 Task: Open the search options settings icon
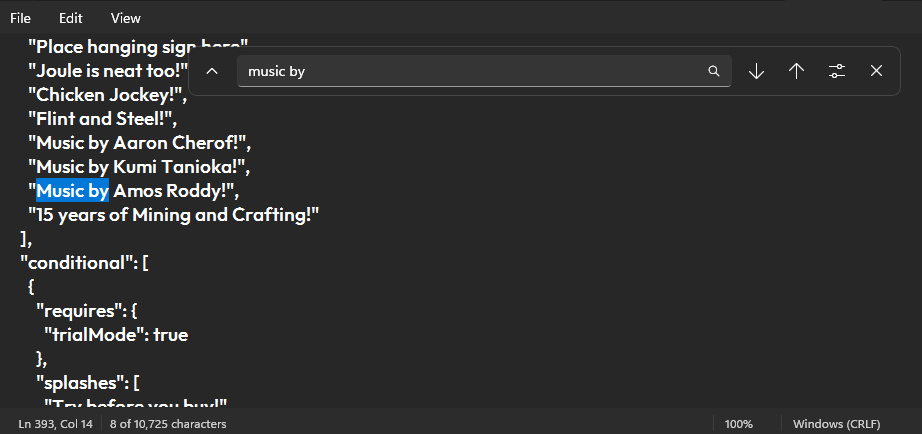click(x=837, y=71)
